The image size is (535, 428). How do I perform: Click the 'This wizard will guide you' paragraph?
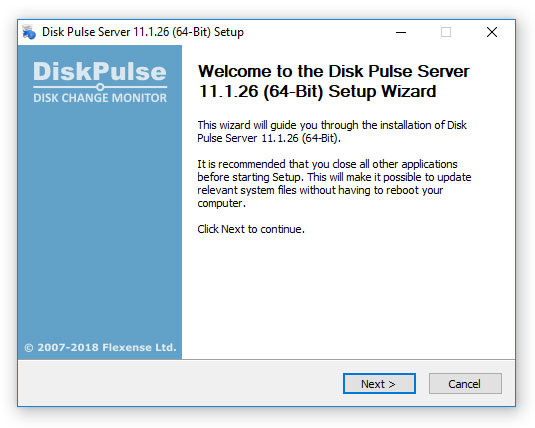click(x=332, y=131)
